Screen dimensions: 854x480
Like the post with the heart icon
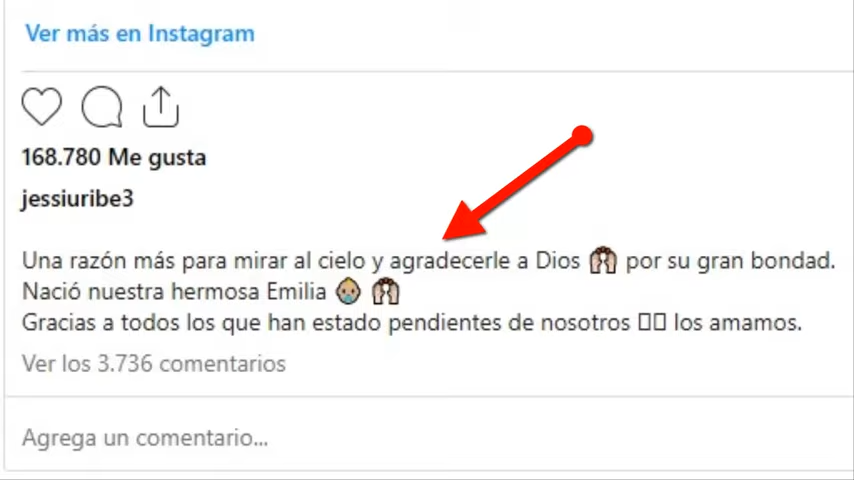42,107
